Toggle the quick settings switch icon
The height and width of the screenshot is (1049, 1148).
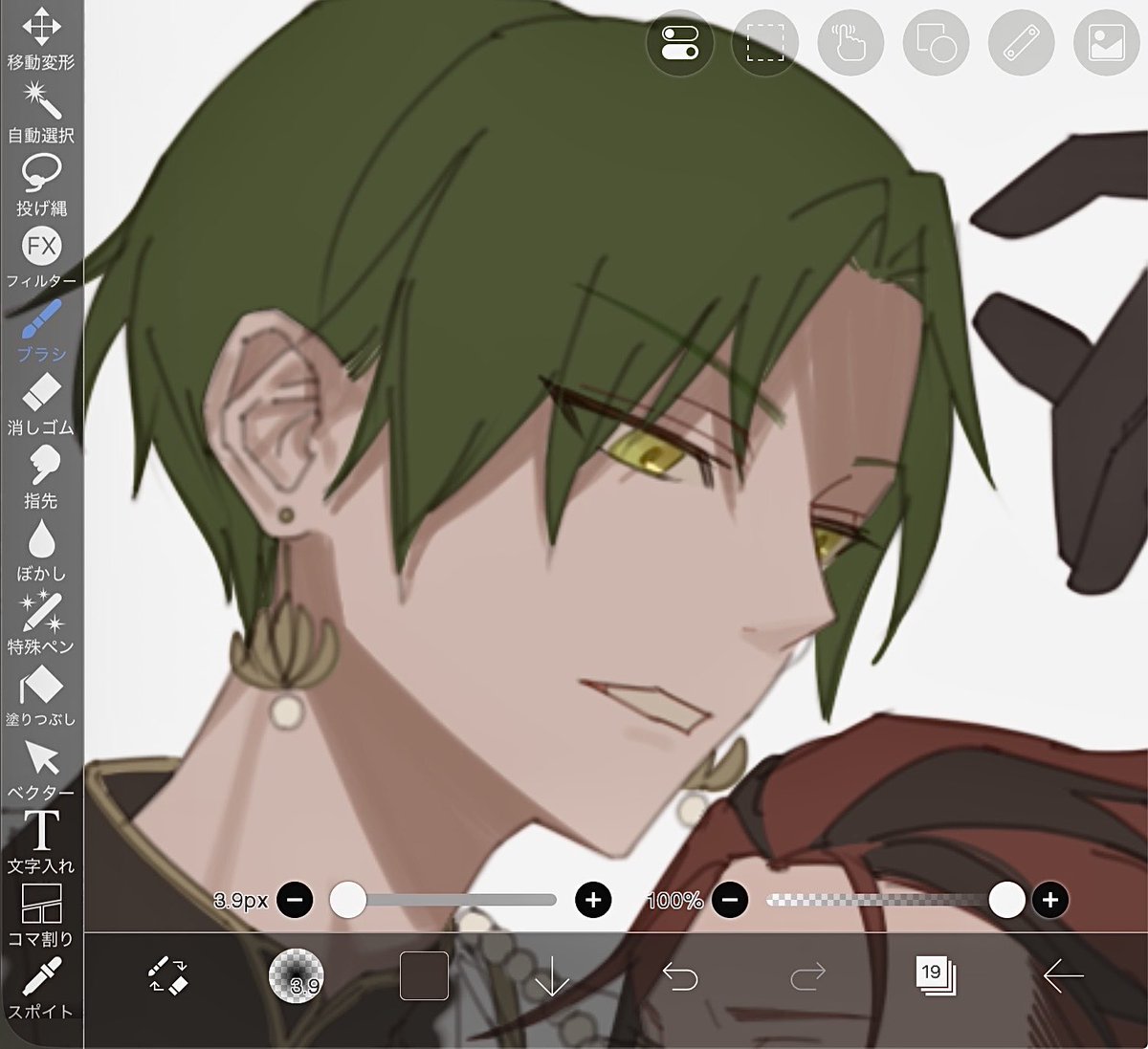(x=679, y=43)
